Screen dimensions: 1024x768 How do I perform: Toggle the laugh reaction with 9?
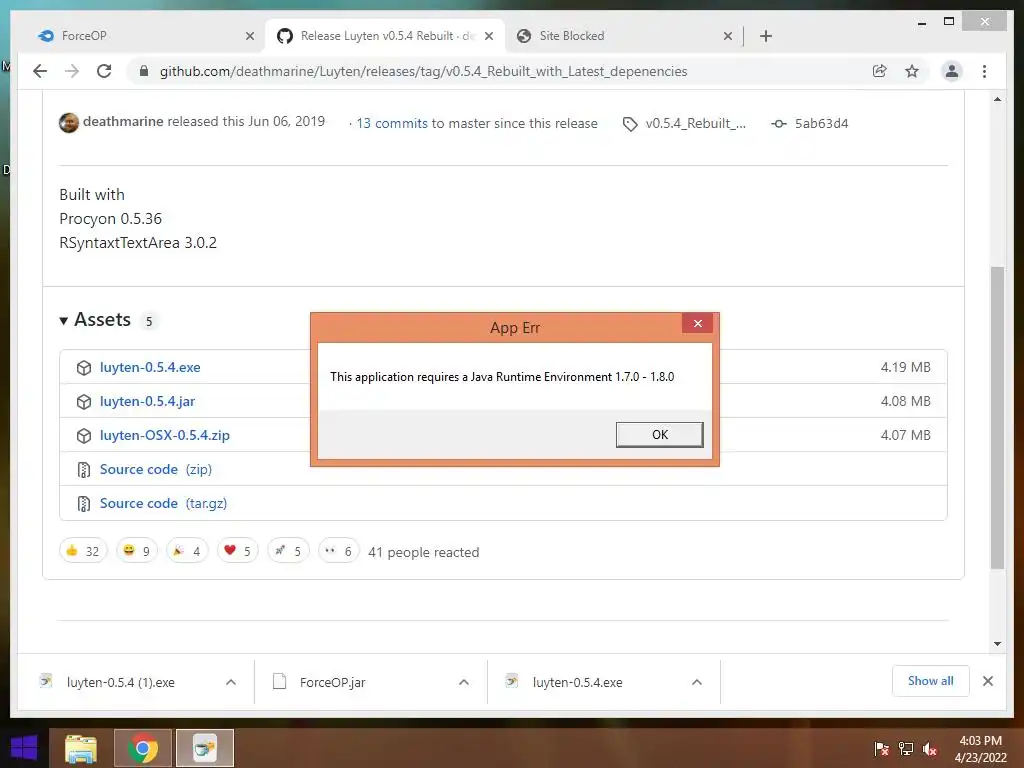click(136, 551)
